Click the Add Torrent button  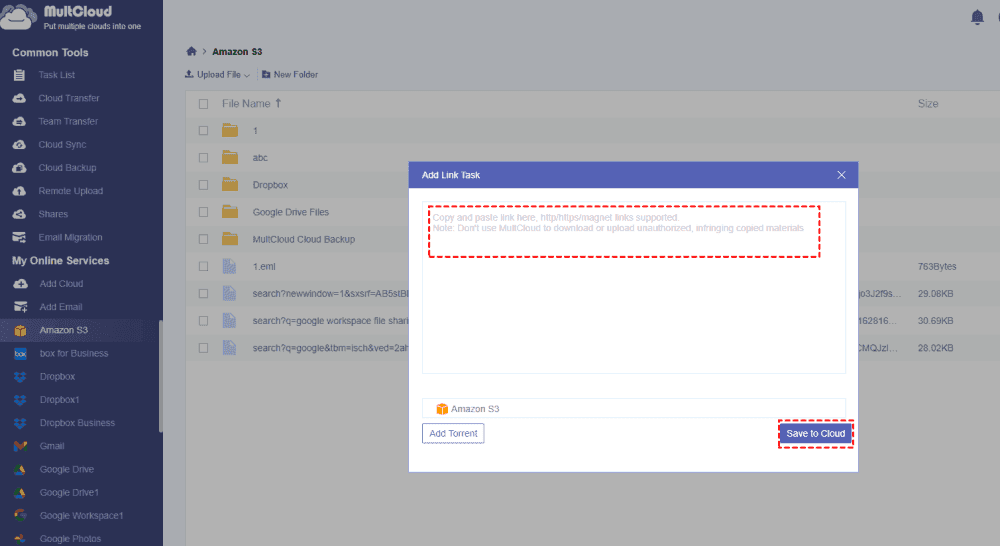[x=453, y=433]
